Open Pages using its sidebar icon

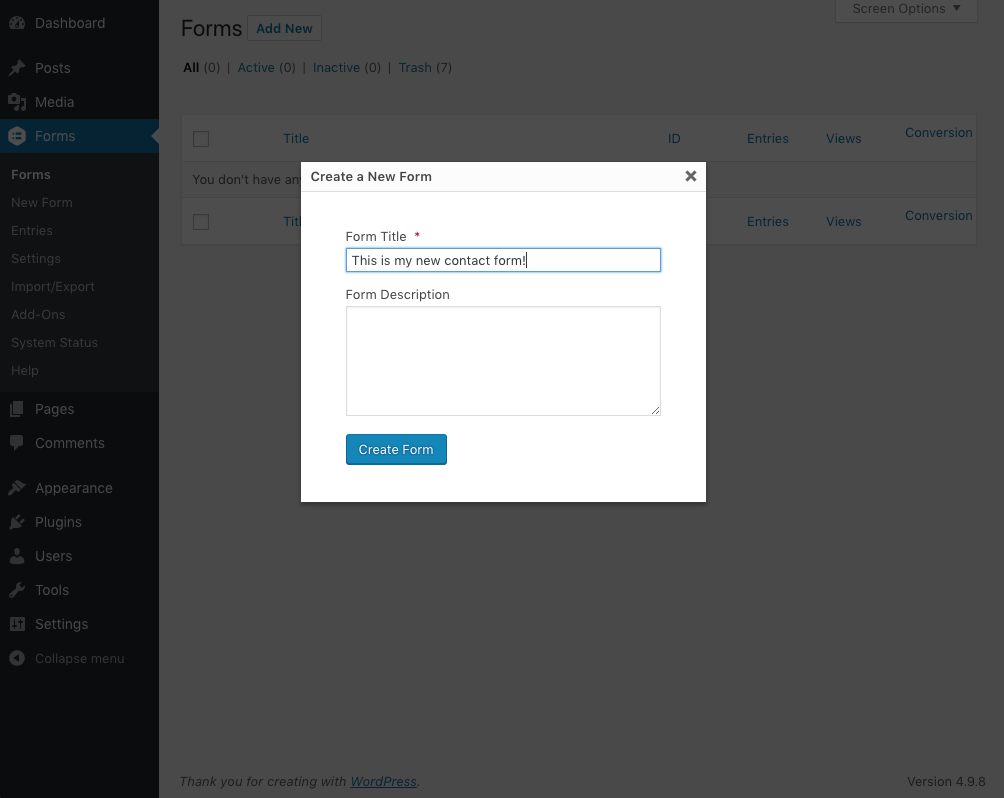tap(17, 408)
